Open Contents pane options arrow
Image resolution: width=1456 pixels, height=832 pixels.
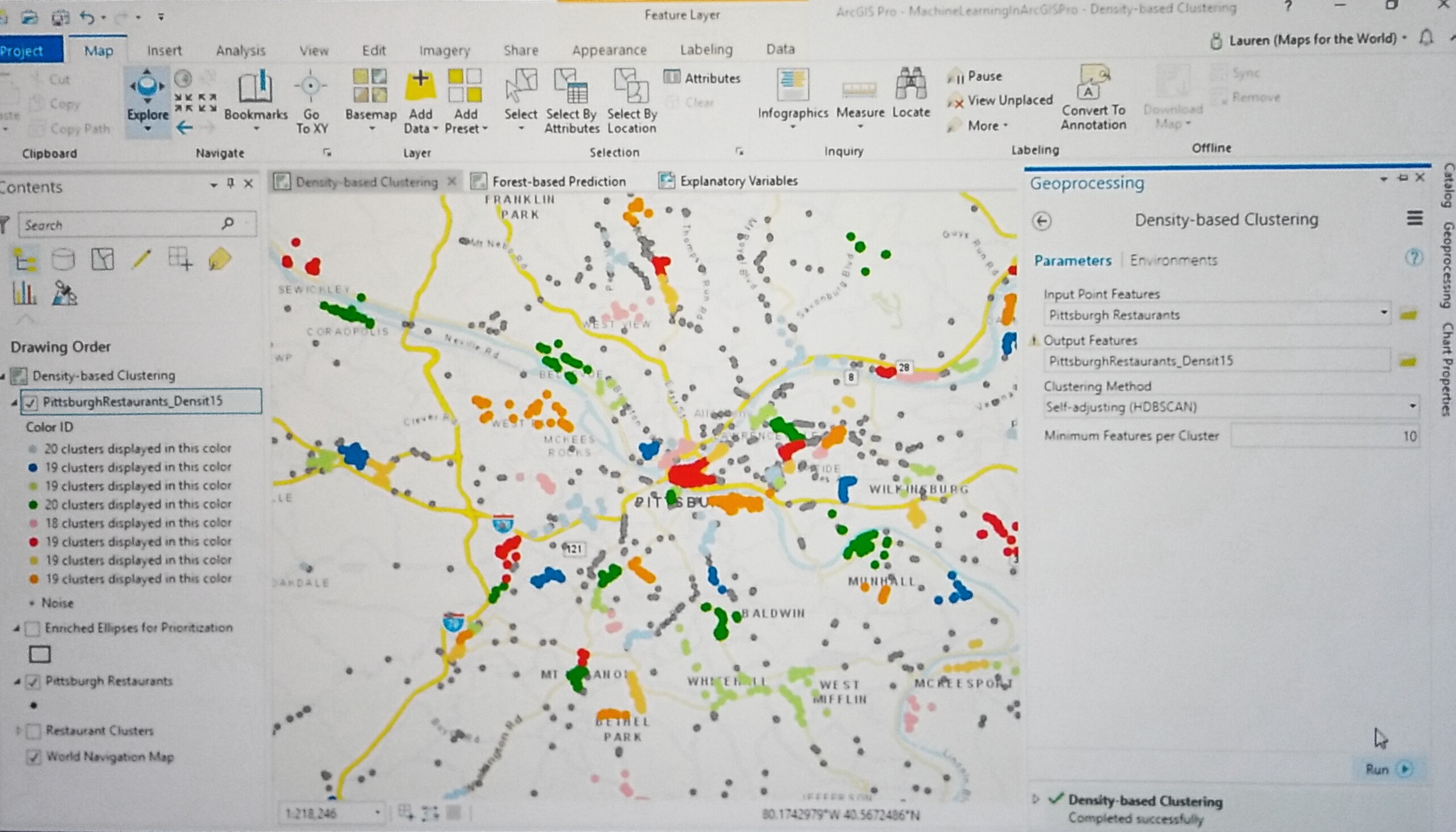tap(213, 184)
